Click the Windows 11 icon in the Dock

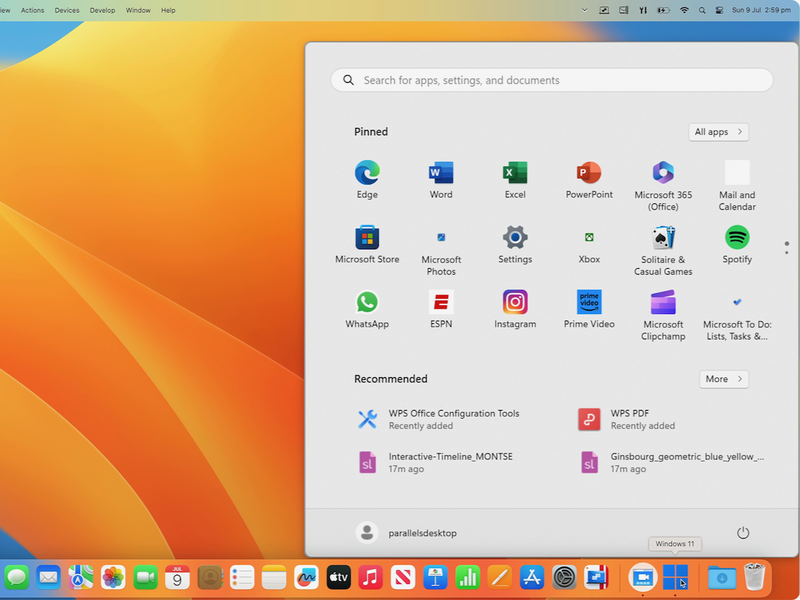676,577
